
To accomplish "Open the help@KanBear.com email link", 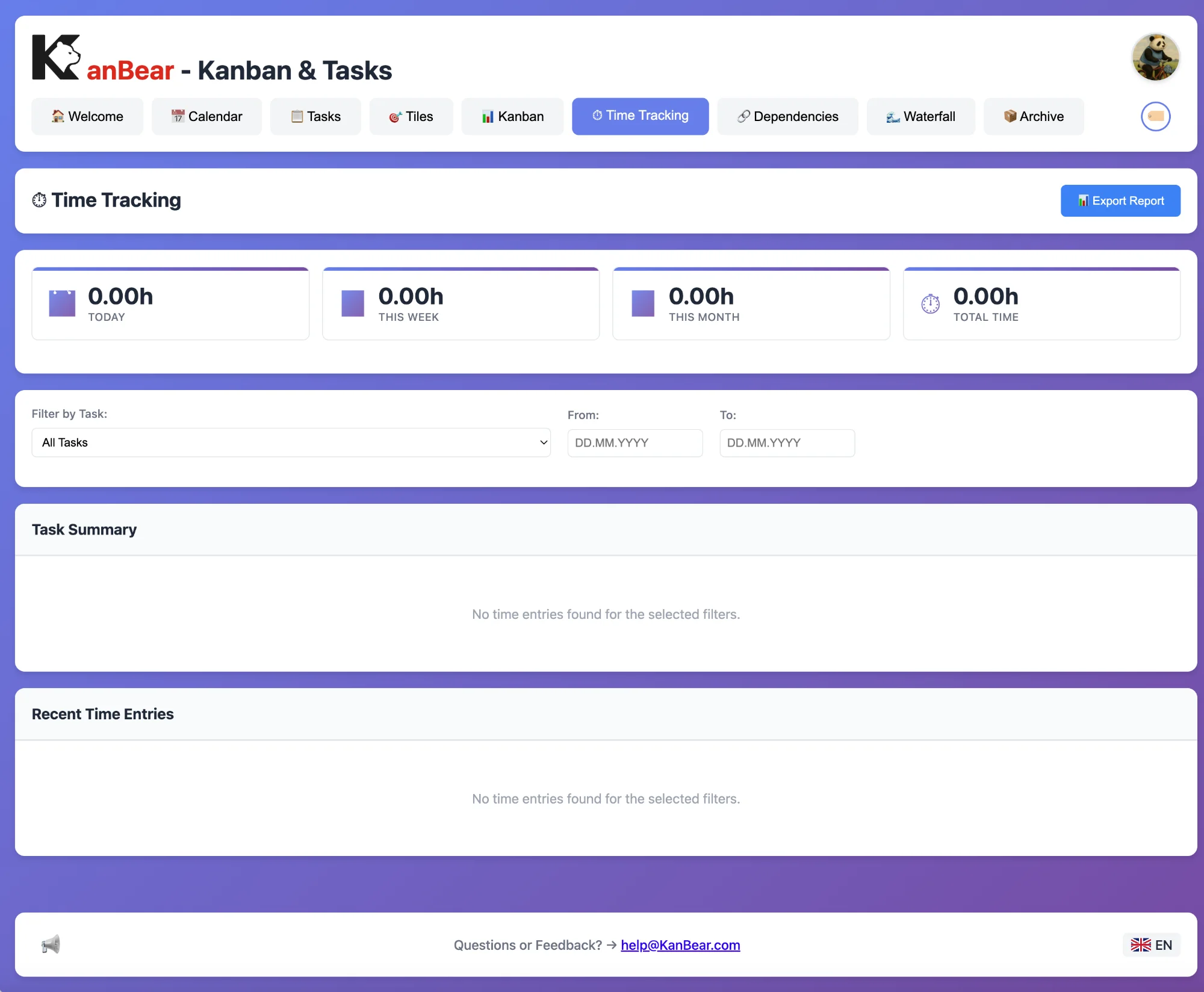I will click(x=680, y=945).
